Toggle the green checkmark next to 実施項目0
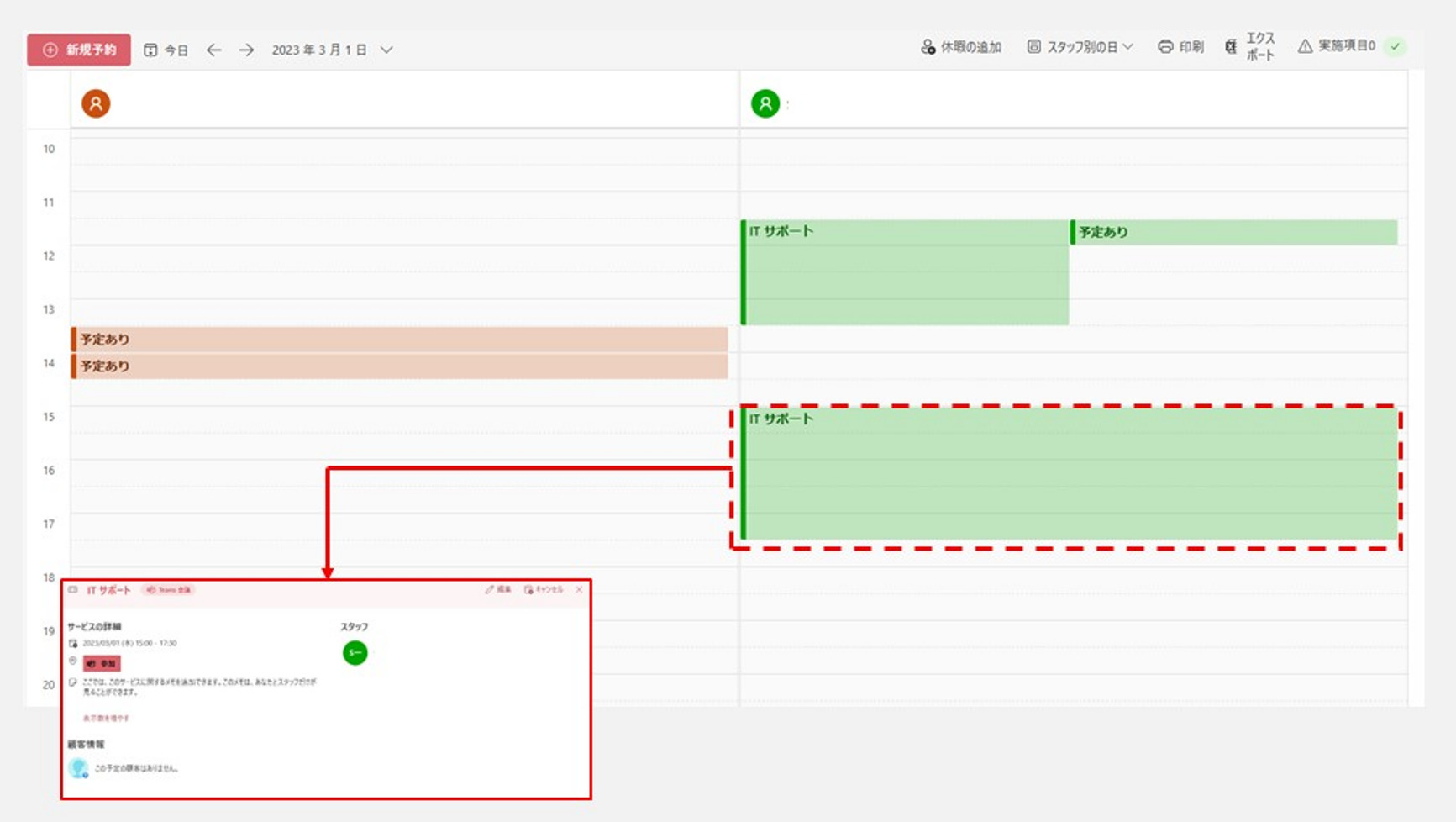This screenshot has height=822, width=1456. point(1396,48)
